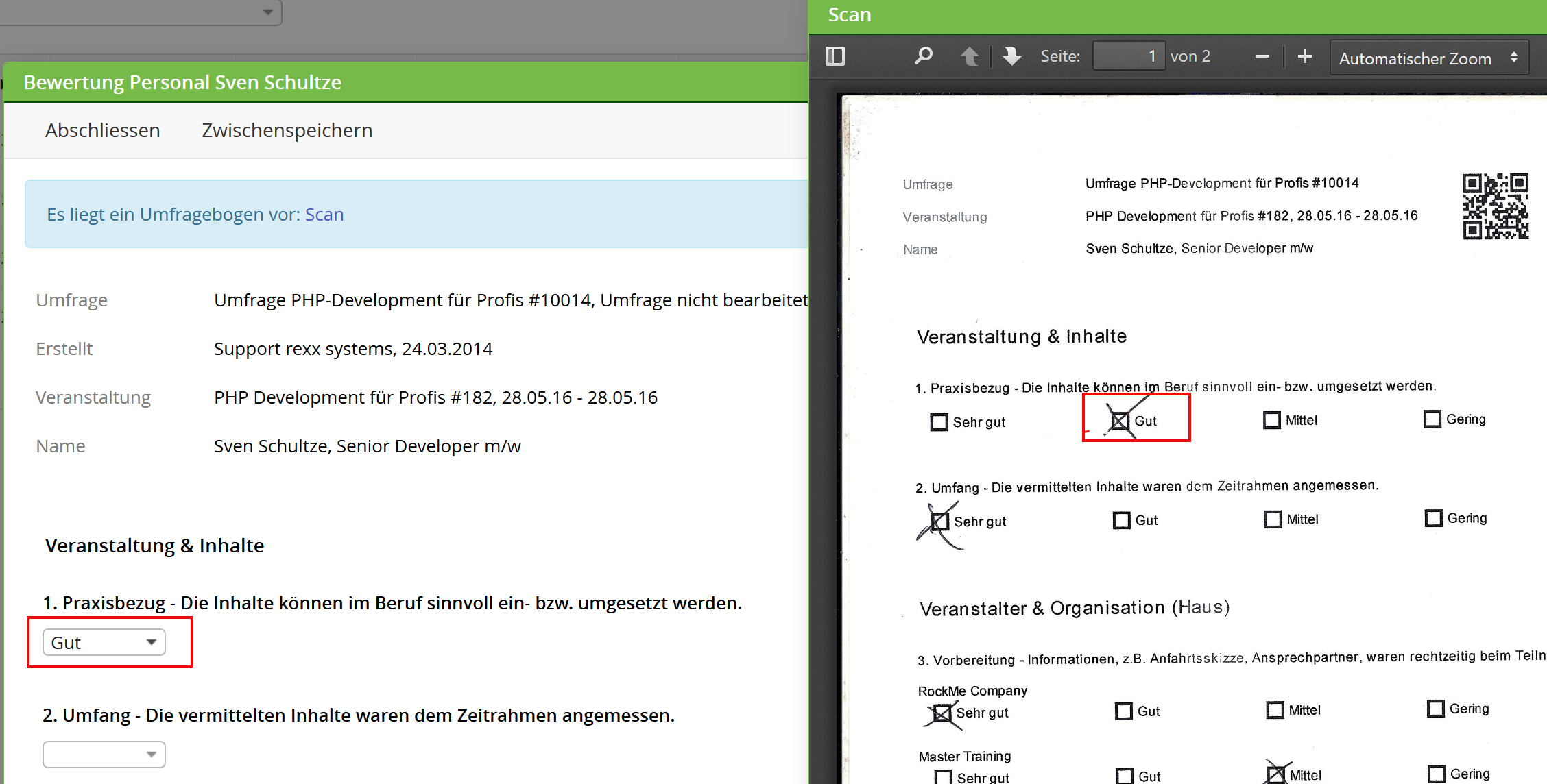Click Gering checkbox for Umfang
The image size is (1547, 784).
tap(1434, 518)
